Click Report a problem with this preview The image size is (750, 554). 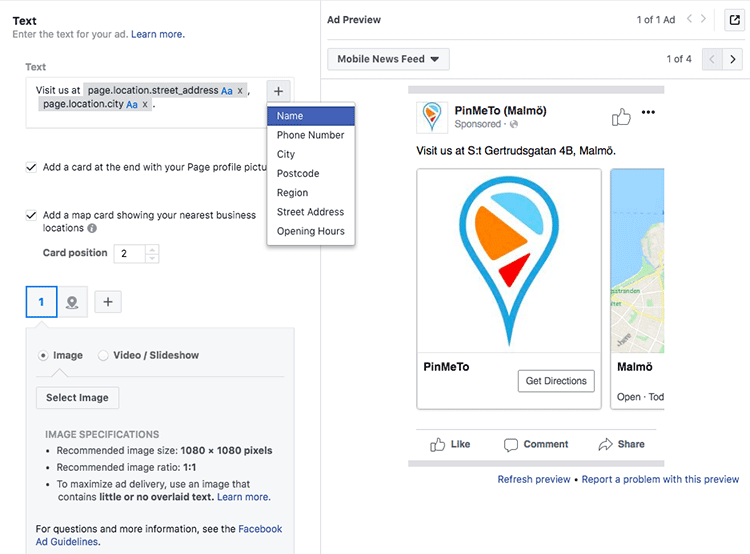(x=660, y=479)
